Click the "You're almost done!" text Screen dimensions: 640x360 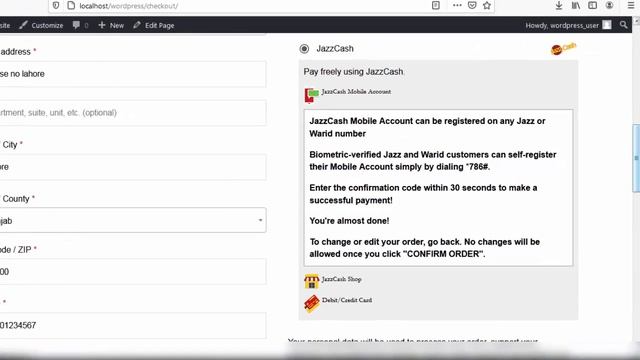pos(349,221)
